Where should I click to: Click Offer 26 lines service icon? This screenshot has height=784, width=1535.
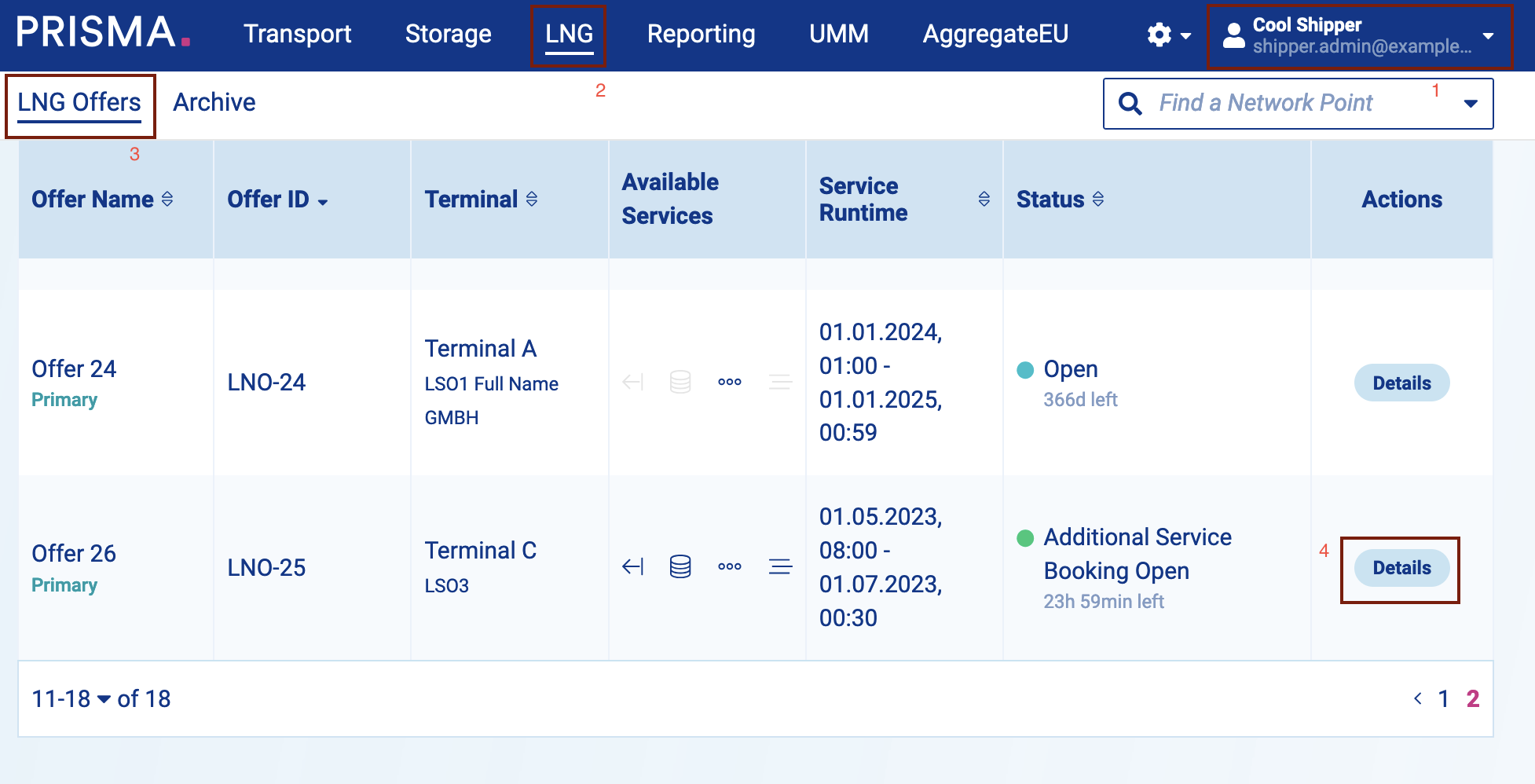[x=779, y=566]
